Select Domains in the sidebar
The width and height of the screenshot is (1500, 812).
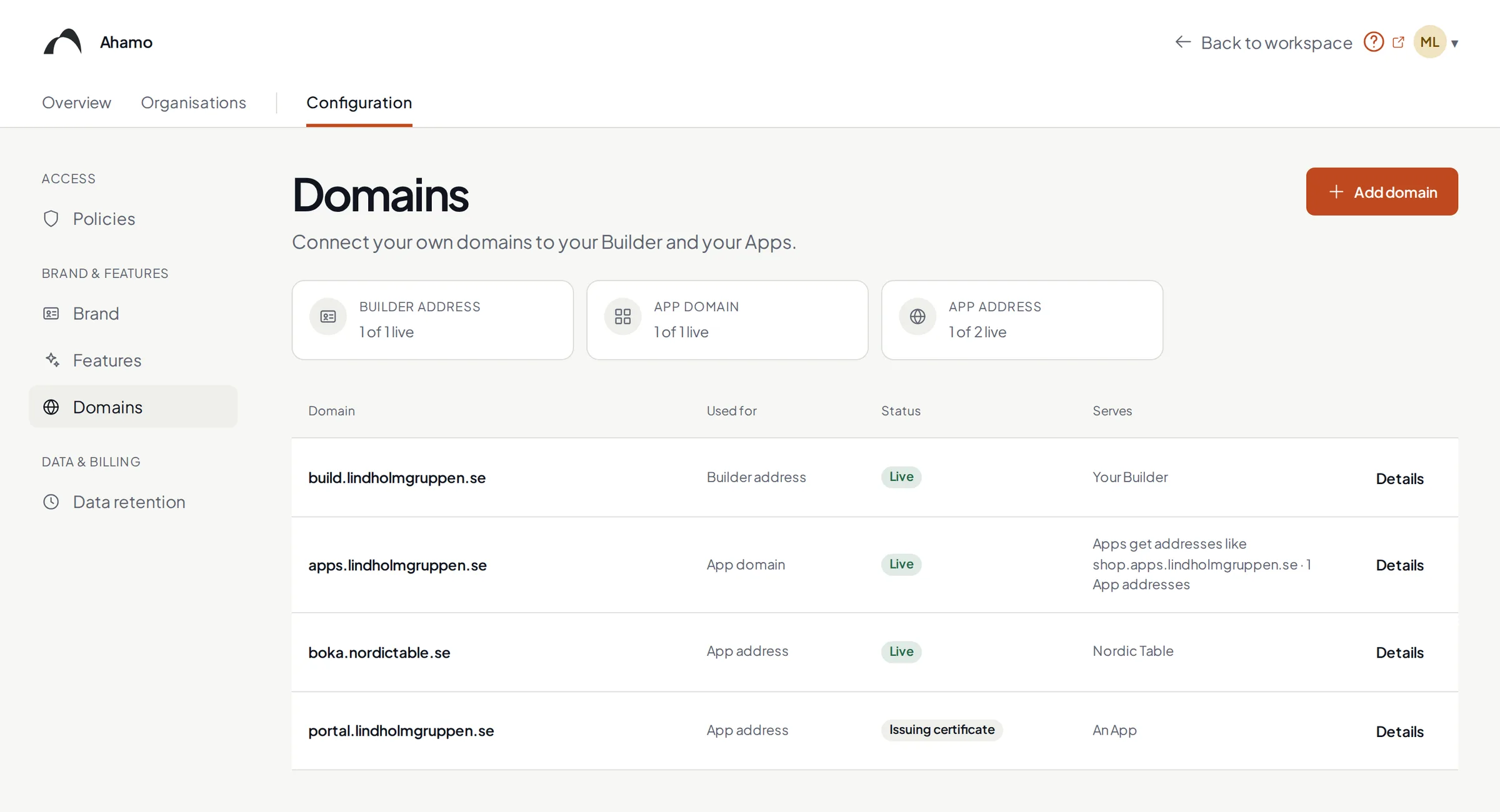133,407
